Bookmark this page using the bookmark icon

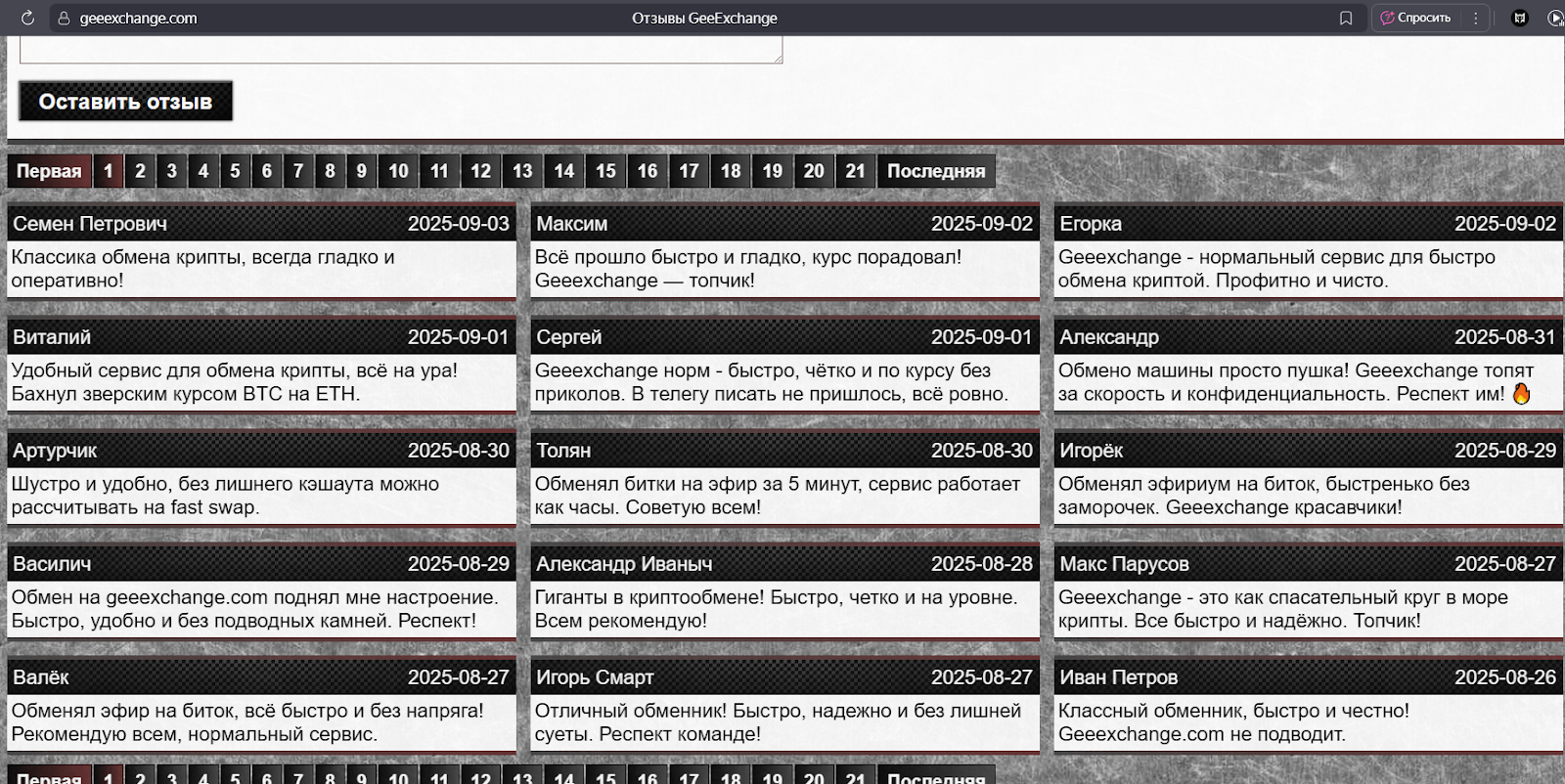(1346, 18)
